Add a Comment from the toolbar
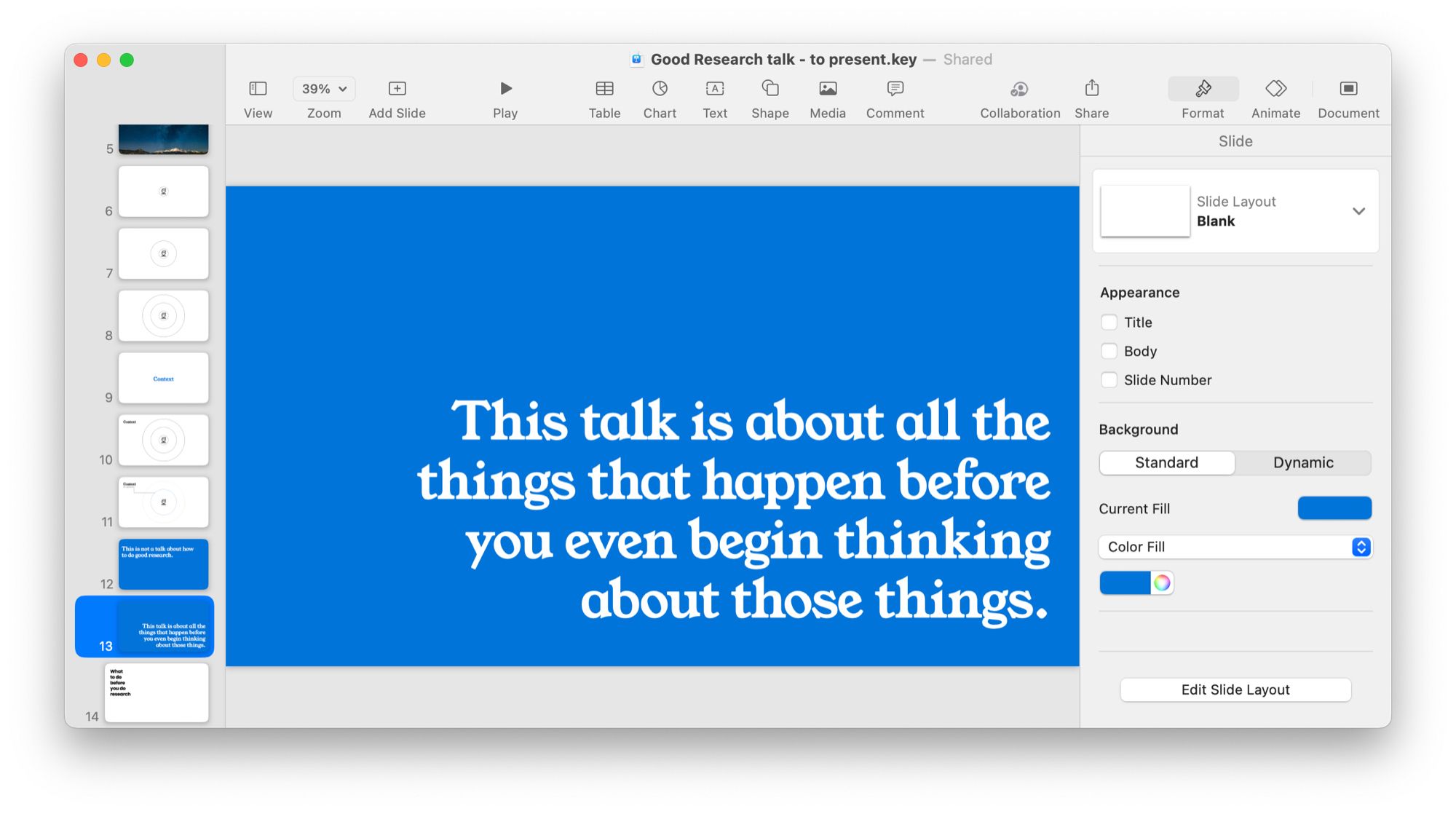The image size is (1456, 814). click(895, 89)
